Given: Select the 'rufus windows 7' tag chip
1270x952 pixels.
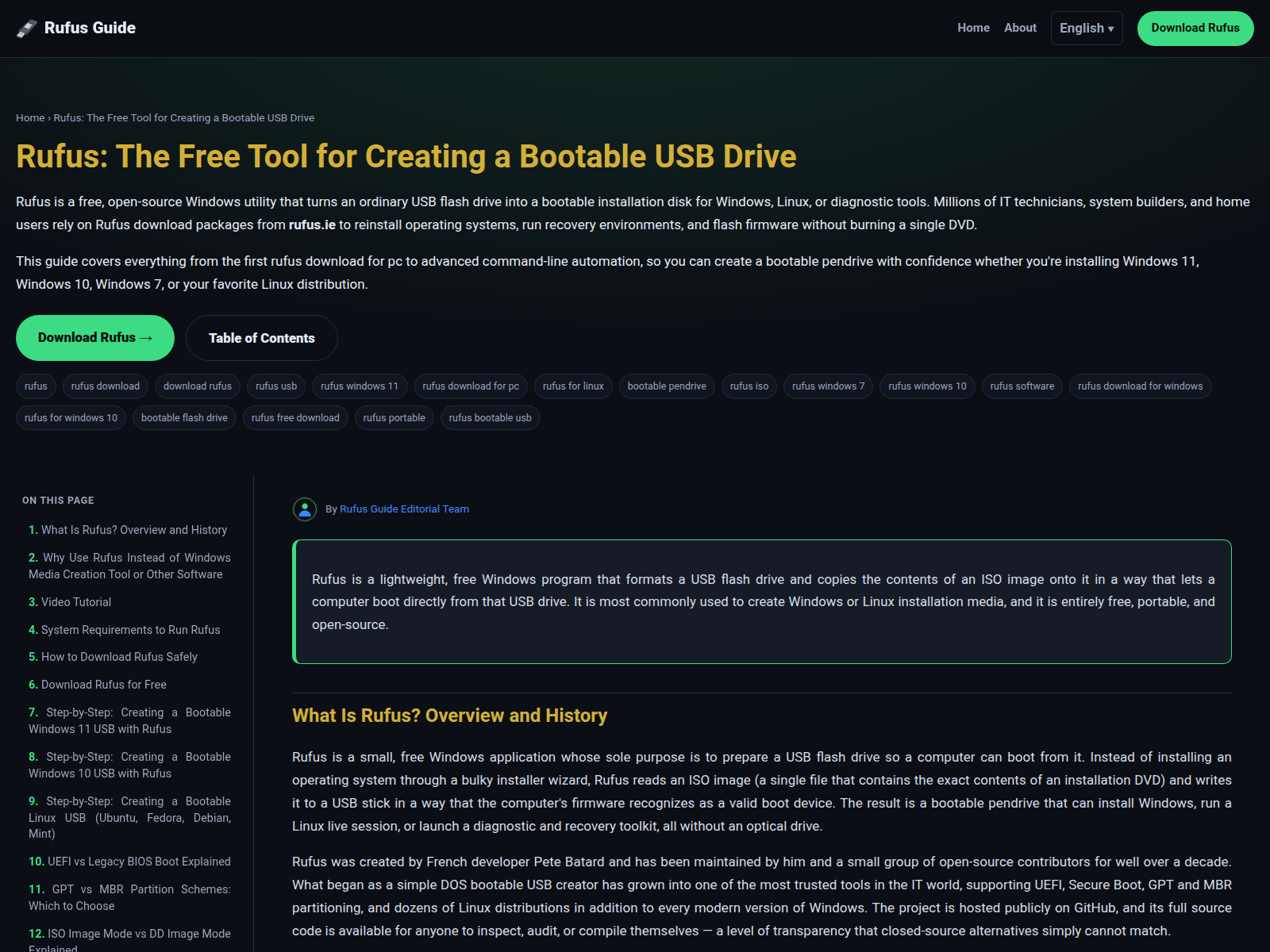Looking at the screenshot, I should (x=829, y=386).
